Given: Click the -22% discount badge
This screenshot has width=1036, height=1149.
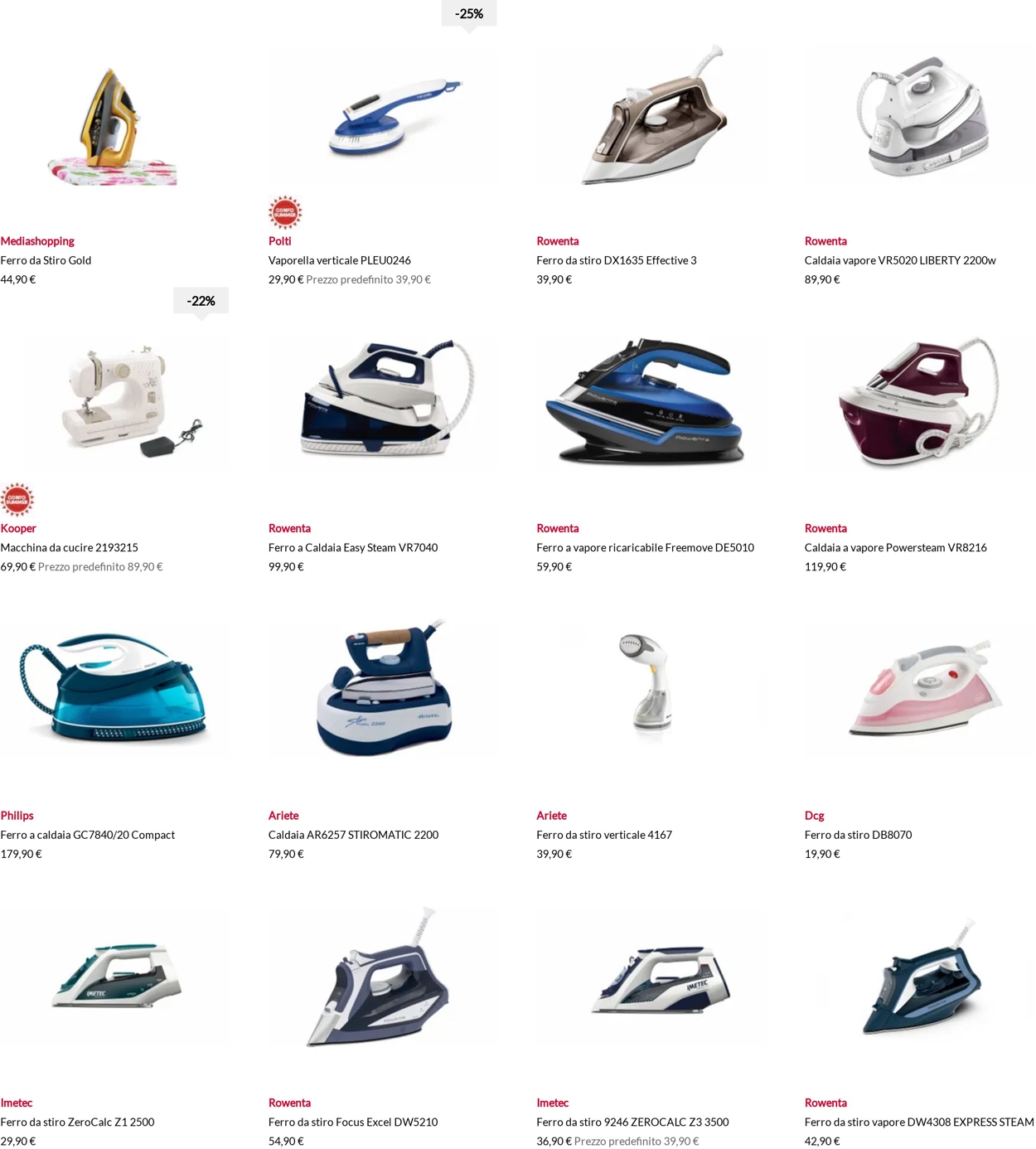Looking at the screenshot, I should [x=201, y=302].
